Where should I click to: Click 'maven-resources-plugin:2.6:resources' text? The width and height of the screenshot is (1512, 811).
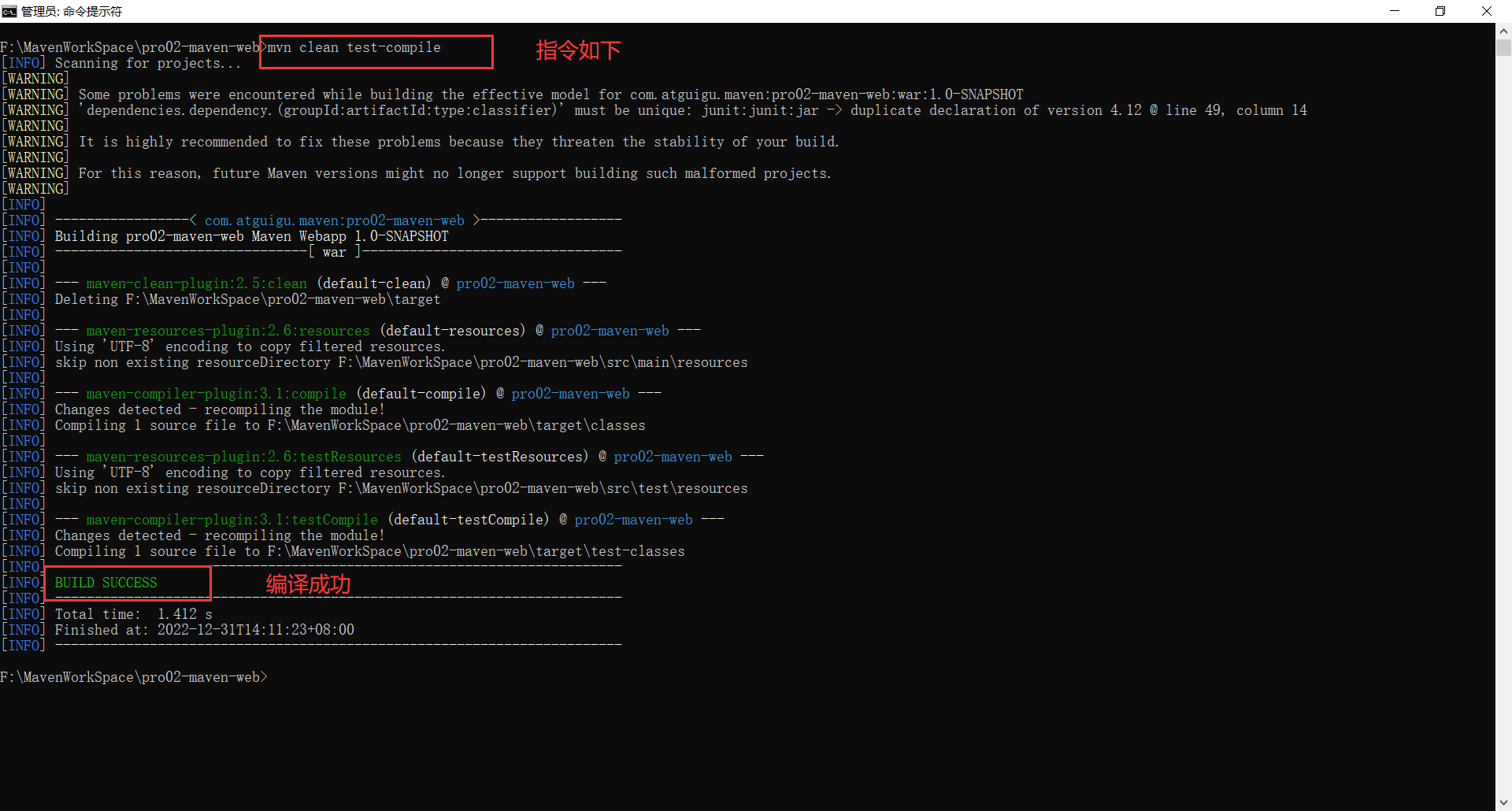tap(228, 331)
